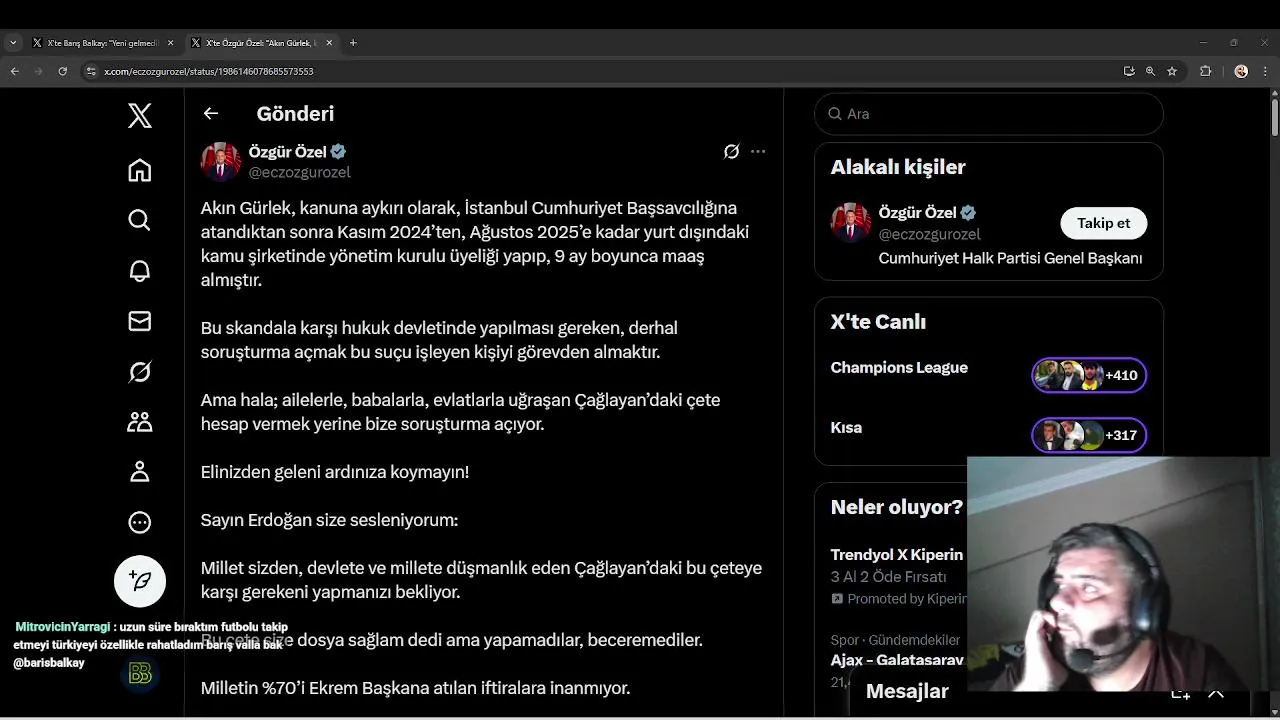Click the compose post feather button
Image resolution: width=1280 pixels, height=720 pixels.
[140, 581]
